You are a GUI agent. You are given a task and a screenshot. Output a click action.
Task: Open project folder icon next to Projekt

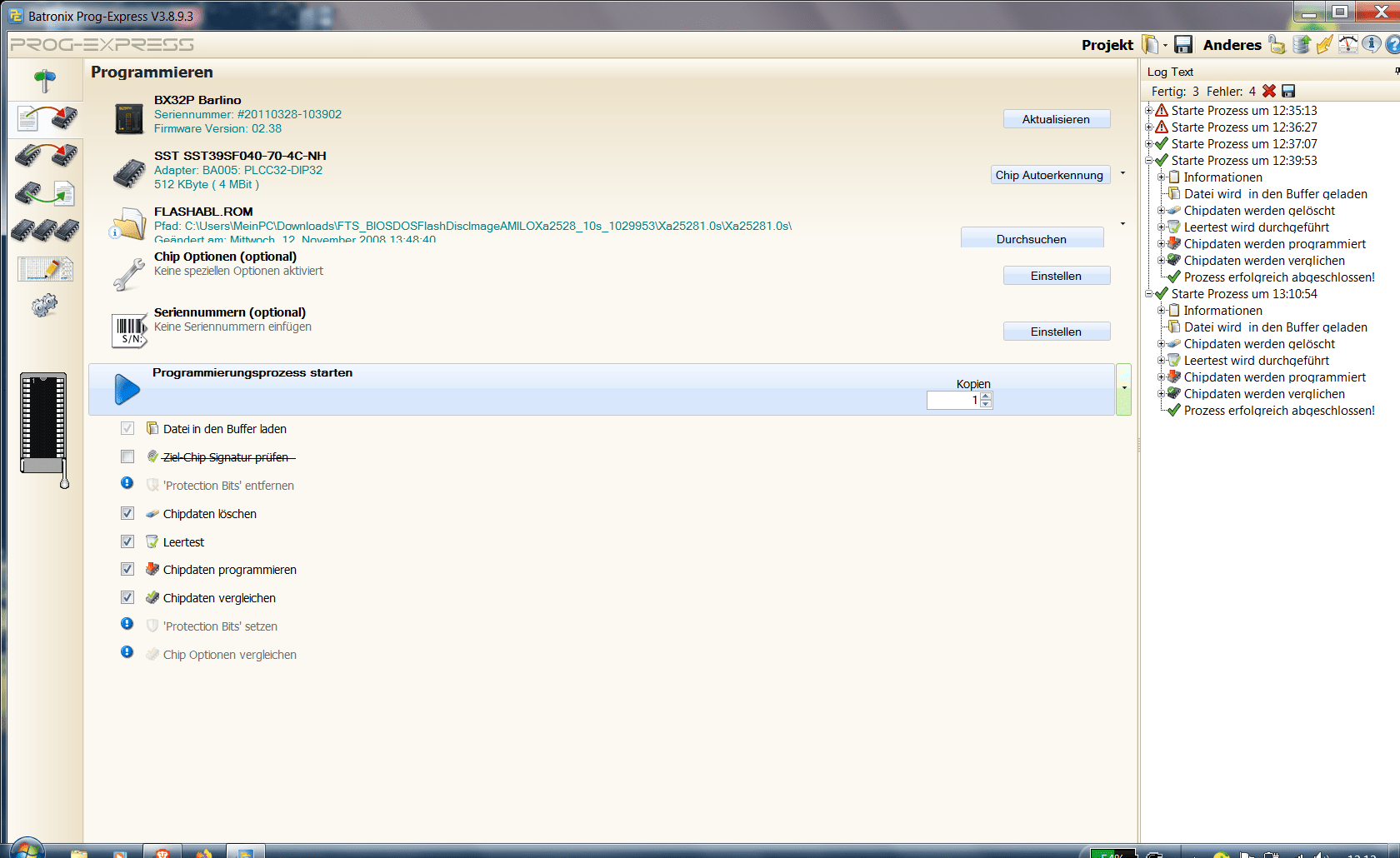pos(1150,44)
